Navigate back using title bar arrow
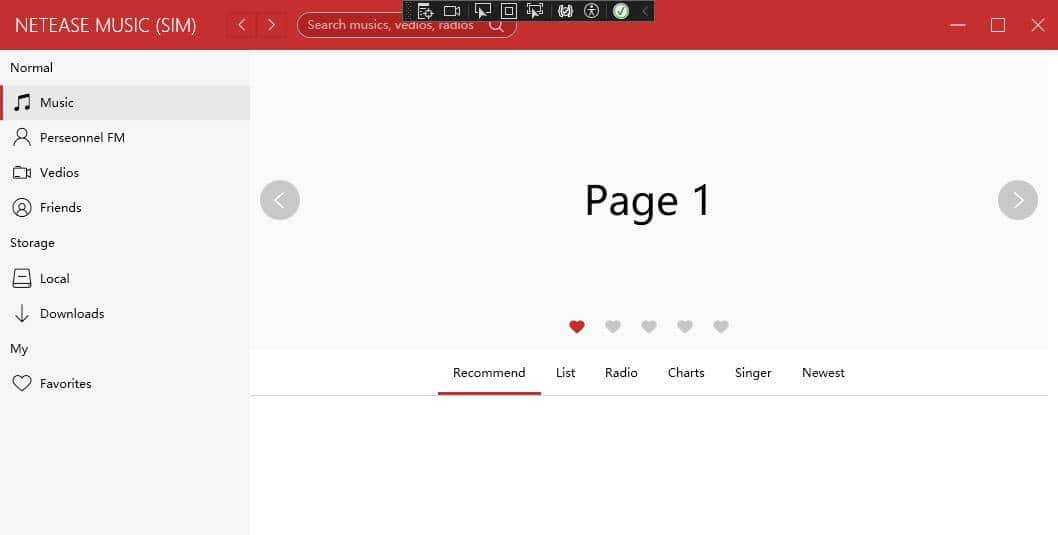 [242, 25]
